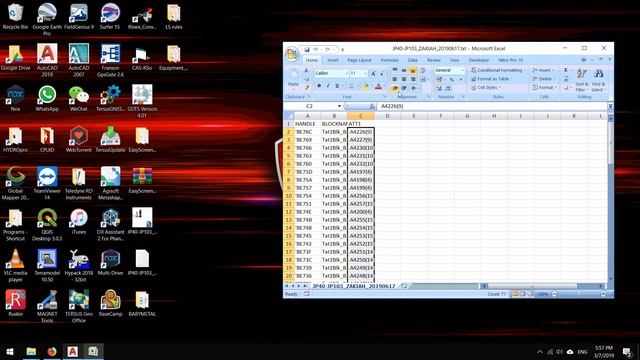Image resolution: width=640 pixels, height=360 pixels.
Task: Open the Font name Calibri dropdown
Action: click(347, 73)
